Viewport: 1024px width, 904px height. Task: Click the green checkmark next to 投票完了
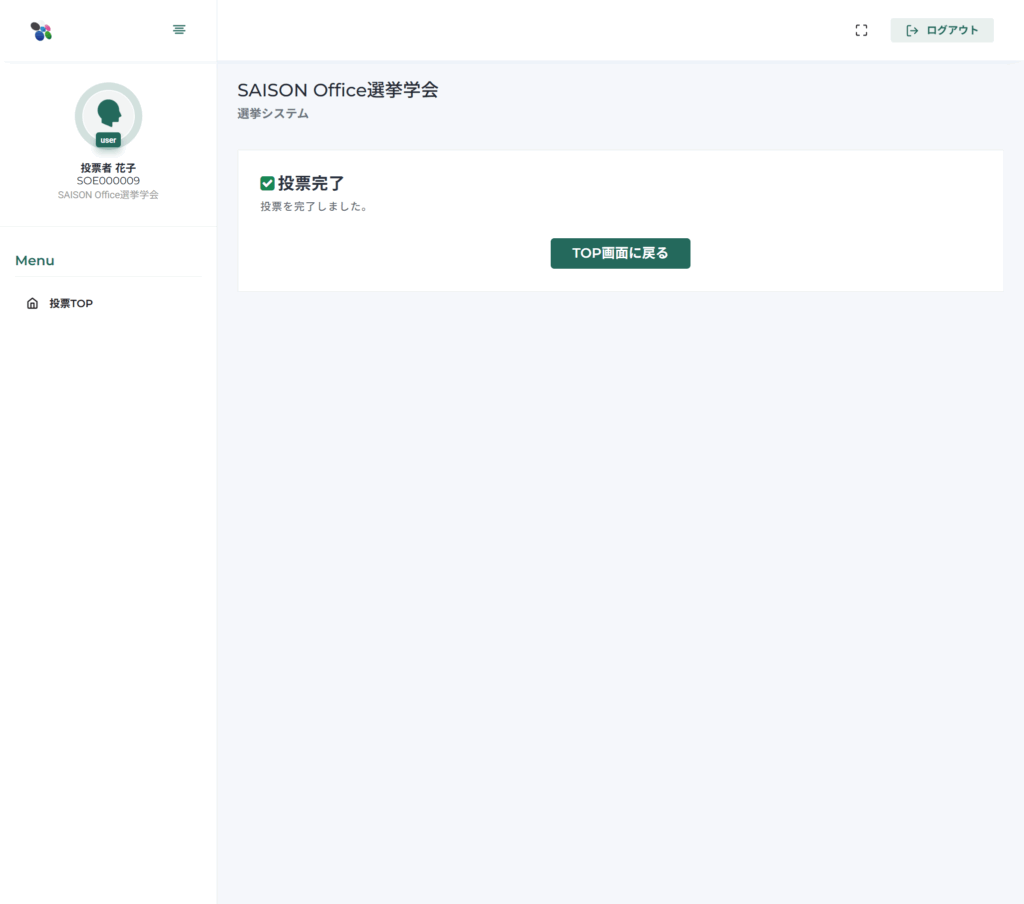(x=267, y=184)
